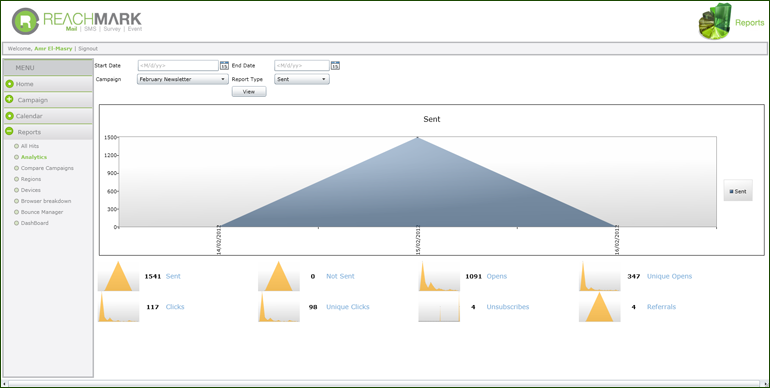This screenshot has width=770, height=388.
Task: Open the Campaign dropdown showing February Newsletter
Action: [183, 79]
